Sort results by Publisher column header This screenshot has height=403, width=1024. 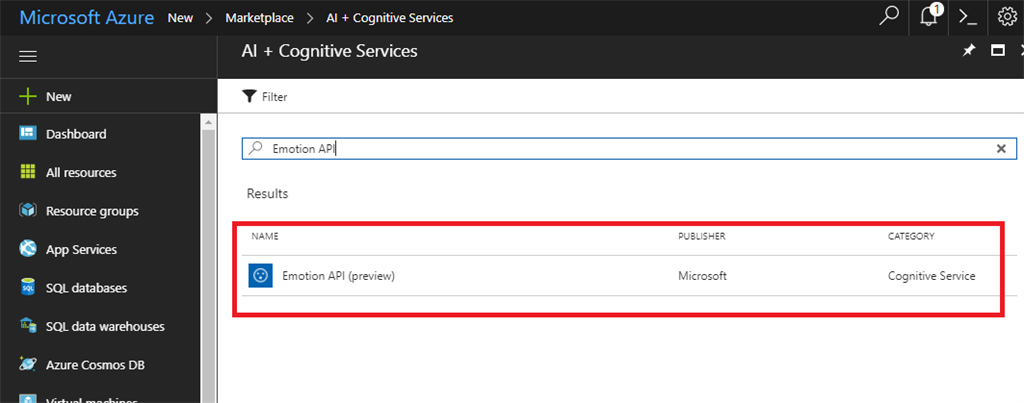click(x=701, y=237)
